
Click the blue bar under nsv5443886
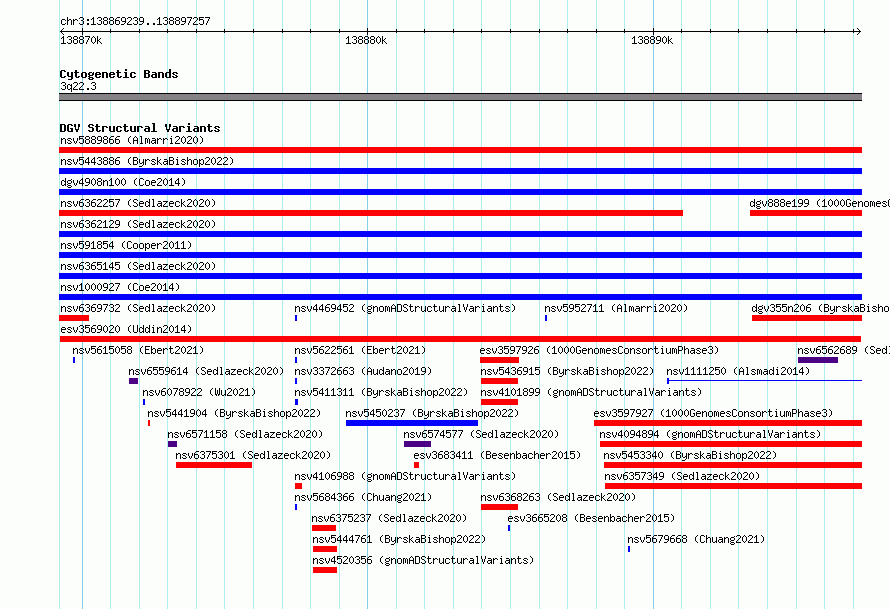click(x=460, y=171)
